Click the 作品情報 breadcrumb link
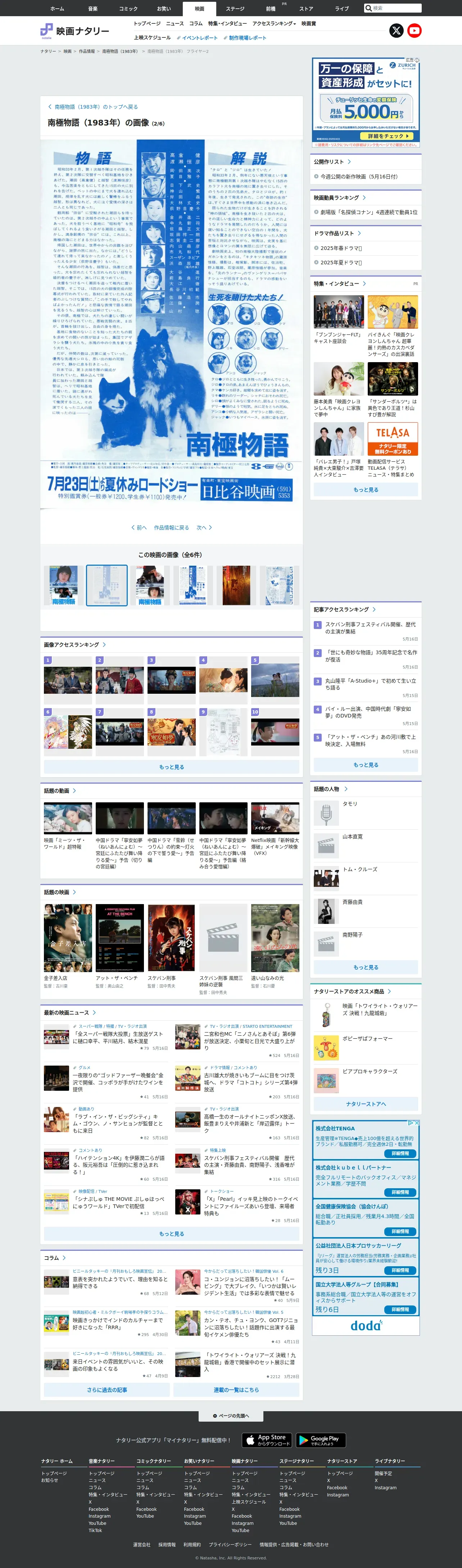This screenshot has width=462, height=1568. [x=87, y=51]
